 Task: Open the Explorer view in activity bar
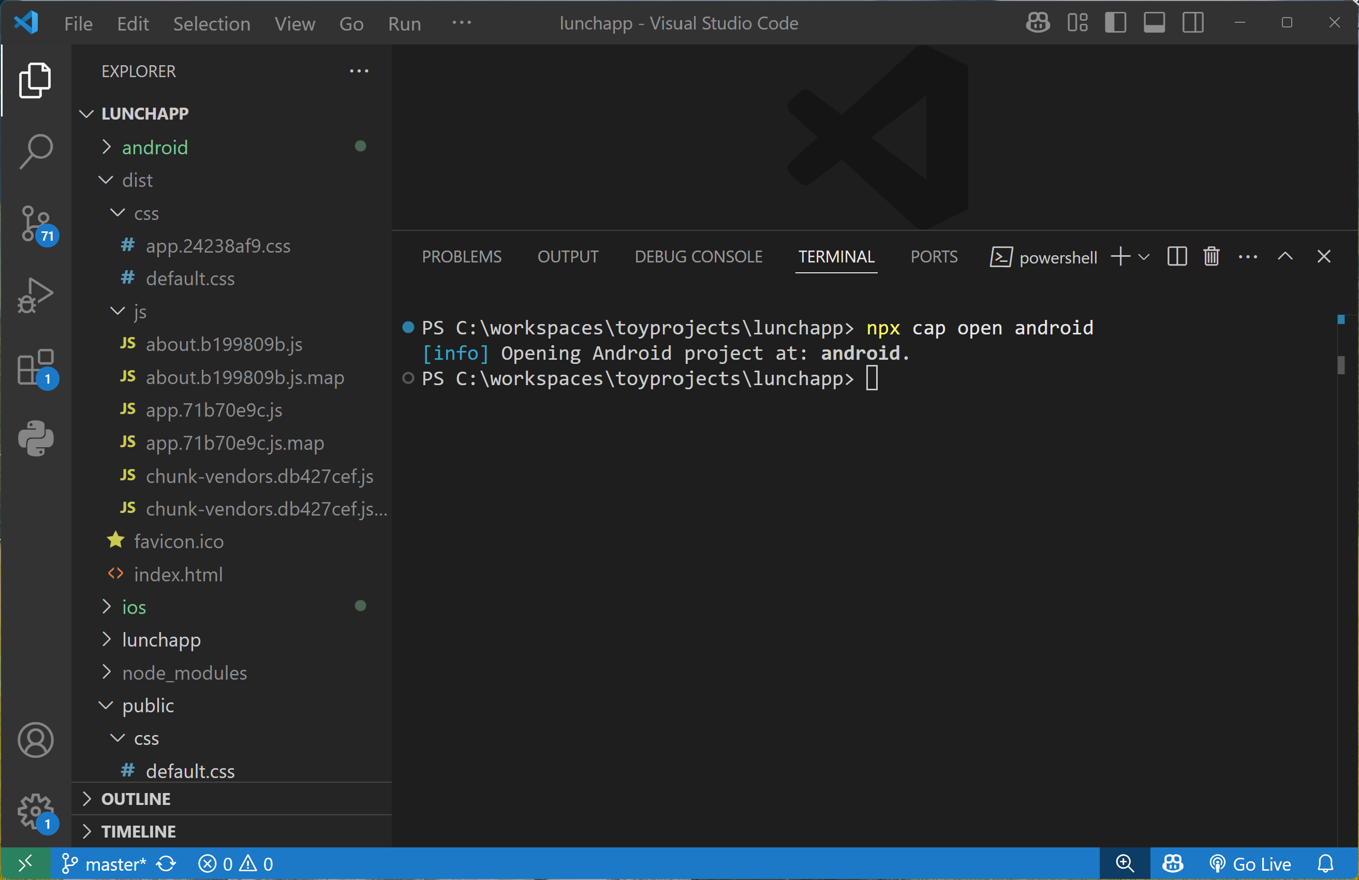coord(35,80)
